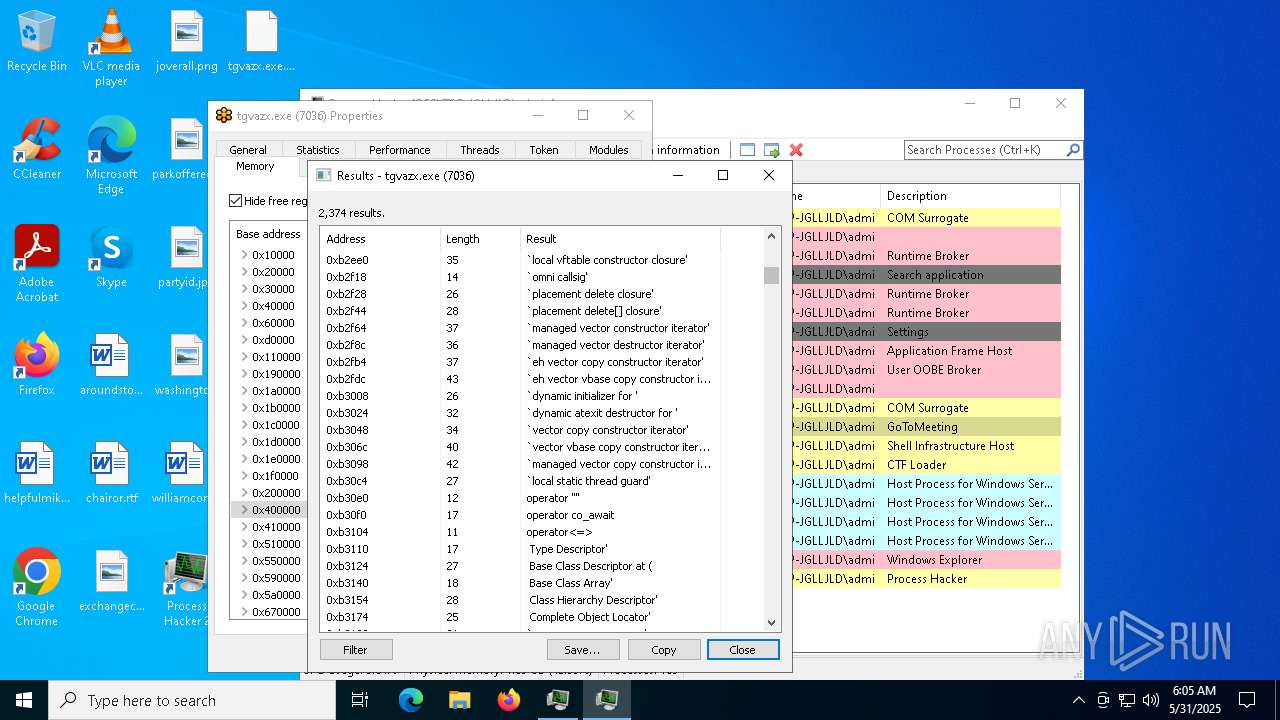Select the Windows Explorer process row

tap(925, 560)
